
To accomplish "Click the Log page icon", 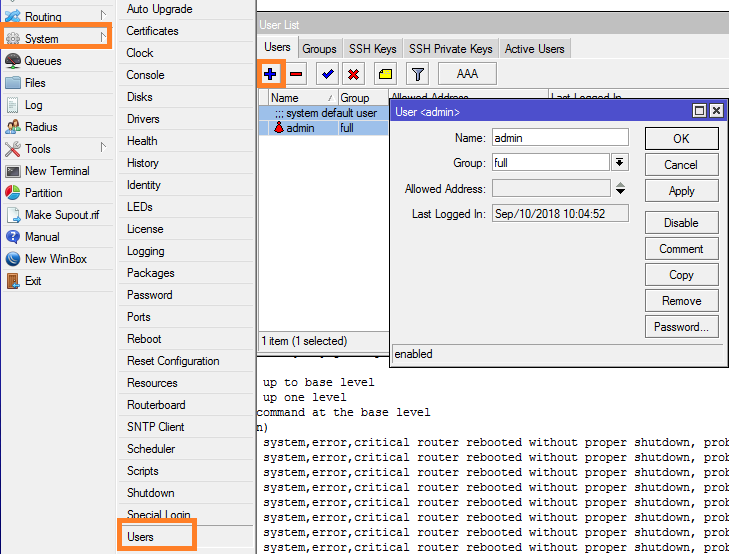I will pos(13,105).
